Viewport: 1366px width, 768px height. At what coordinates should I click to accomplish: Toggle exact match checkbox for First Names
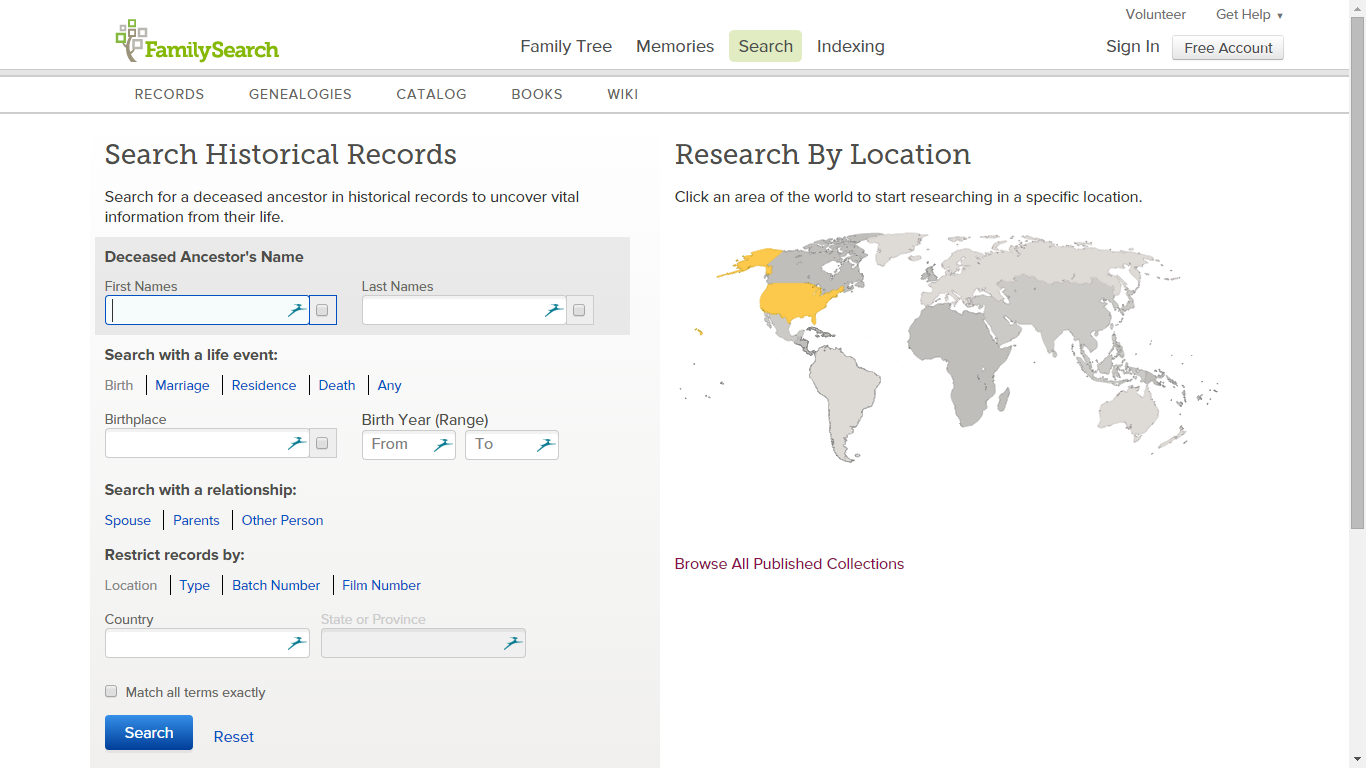pyautogui.click(x=322, y=310)
